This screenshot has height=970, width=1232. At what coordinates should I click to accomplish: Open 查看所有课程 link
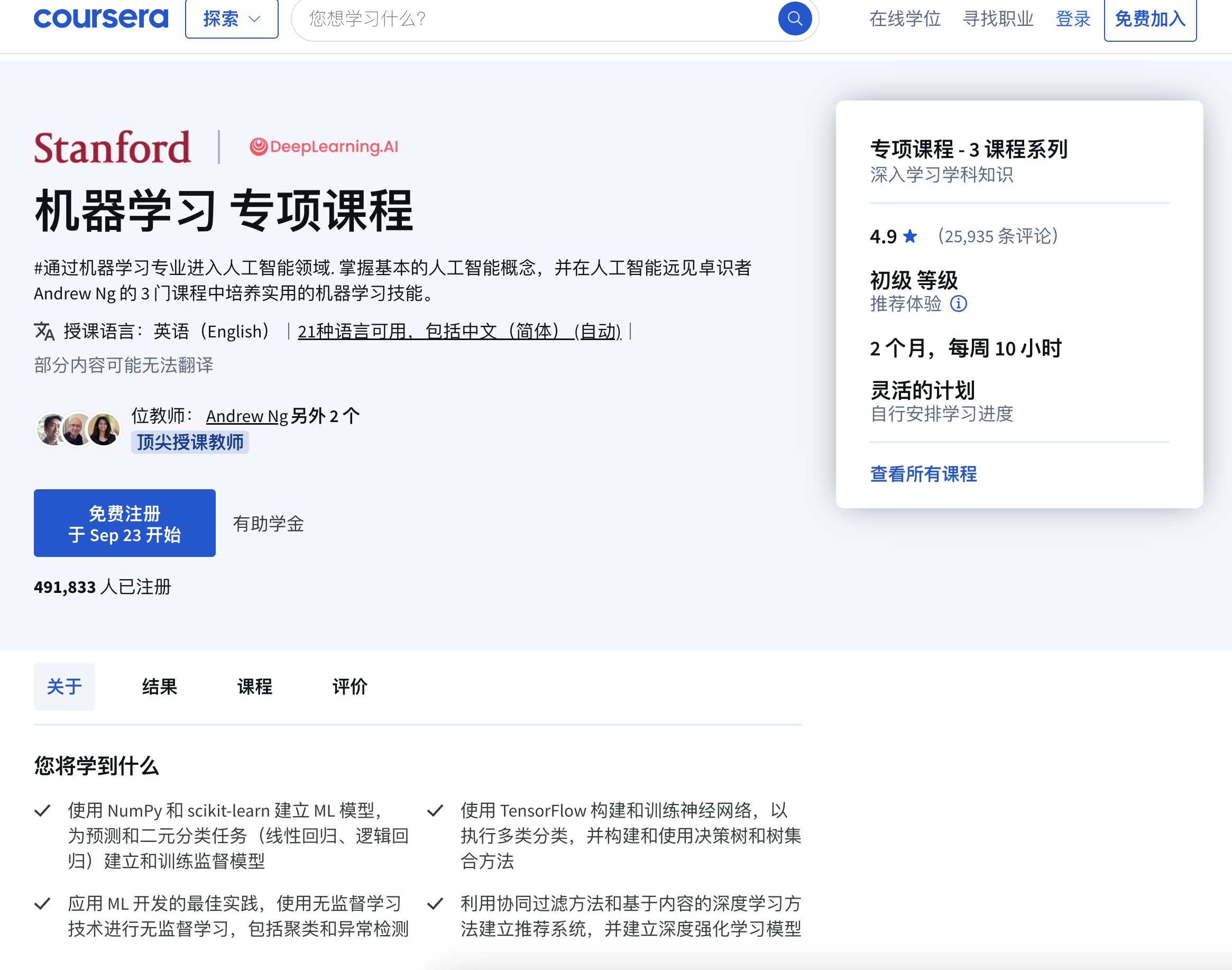(924, 474)
